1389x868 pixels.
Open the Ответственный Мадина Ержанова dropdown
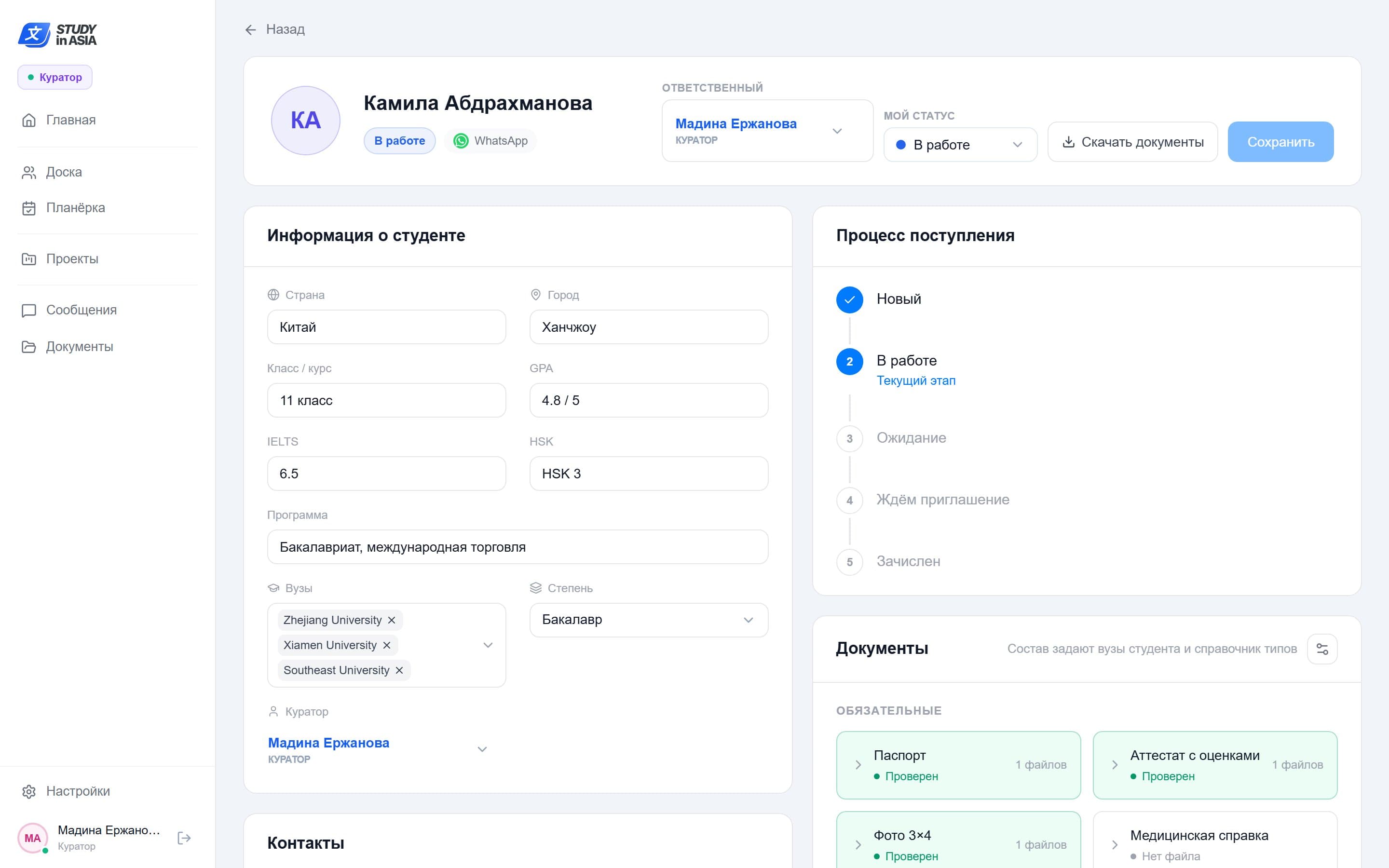coord(767,131)
